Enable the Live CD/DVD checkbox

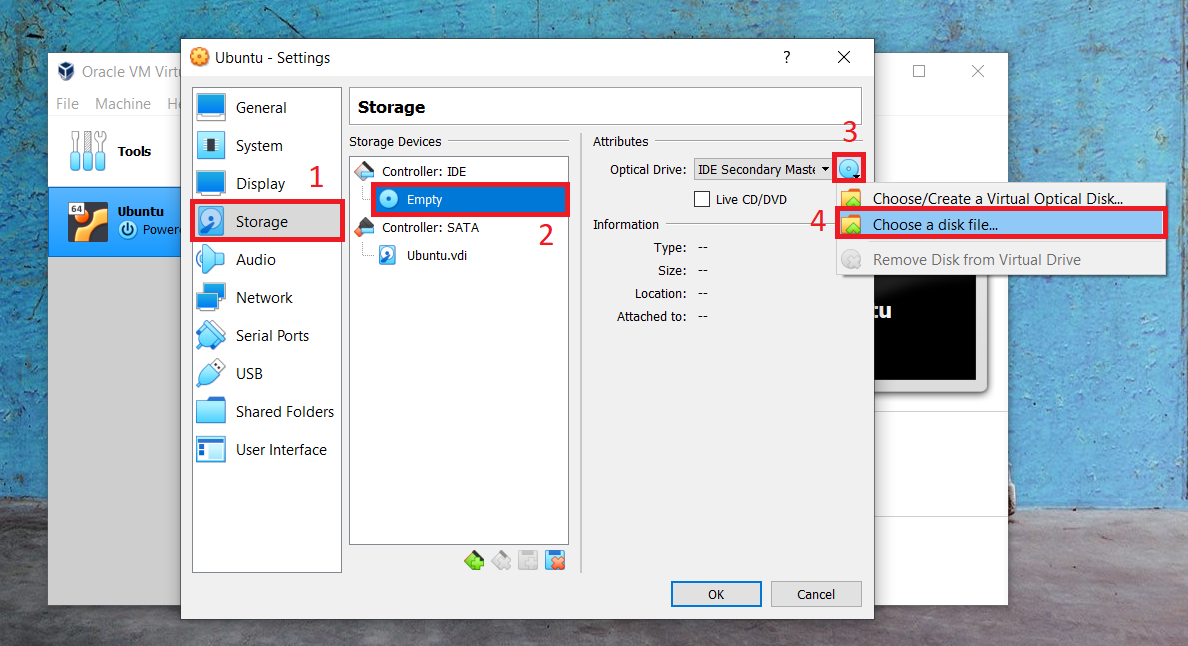click(702, 199)
